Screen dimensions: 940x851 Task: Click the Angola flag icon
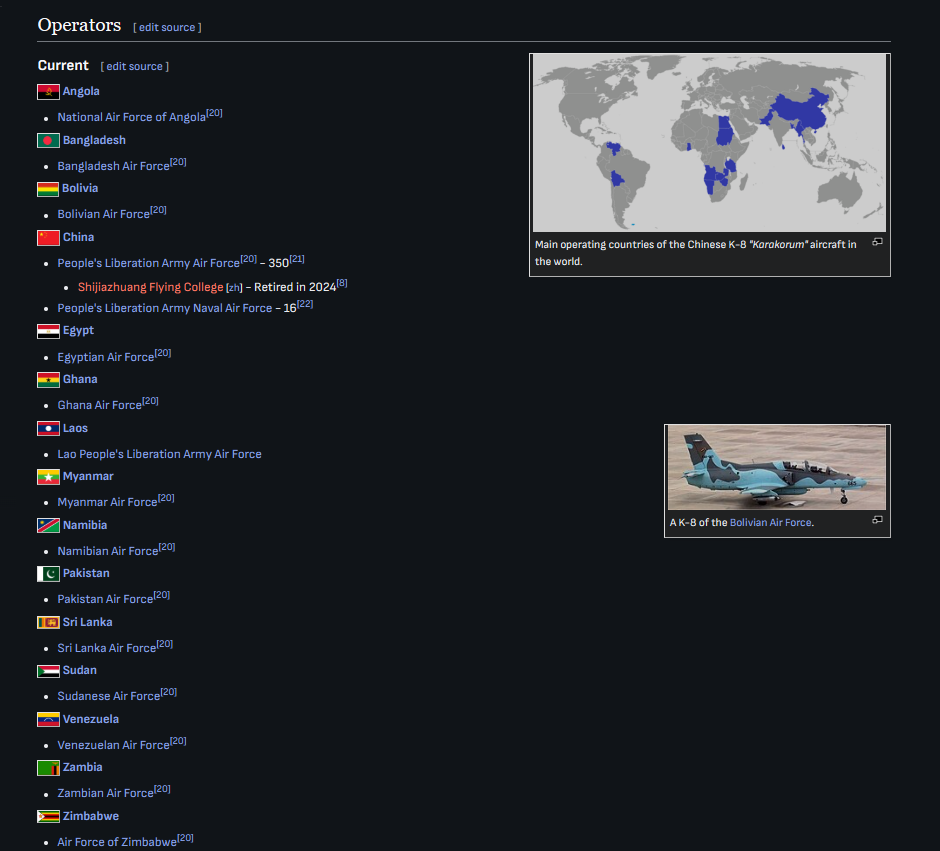point(48,92)
